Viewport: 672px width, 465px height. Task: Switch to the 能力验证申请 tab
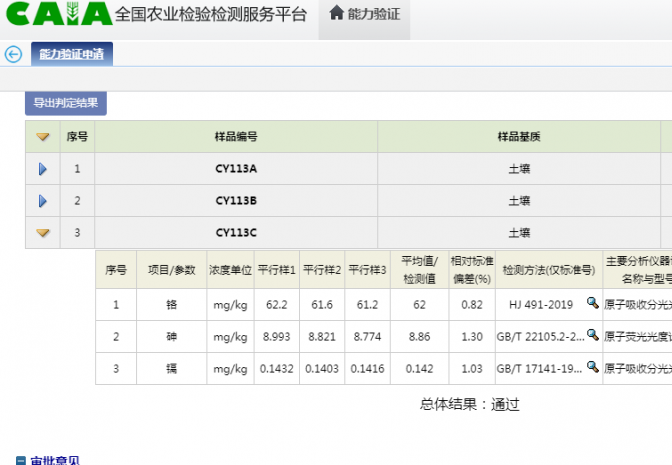click(x=72, y=54)
